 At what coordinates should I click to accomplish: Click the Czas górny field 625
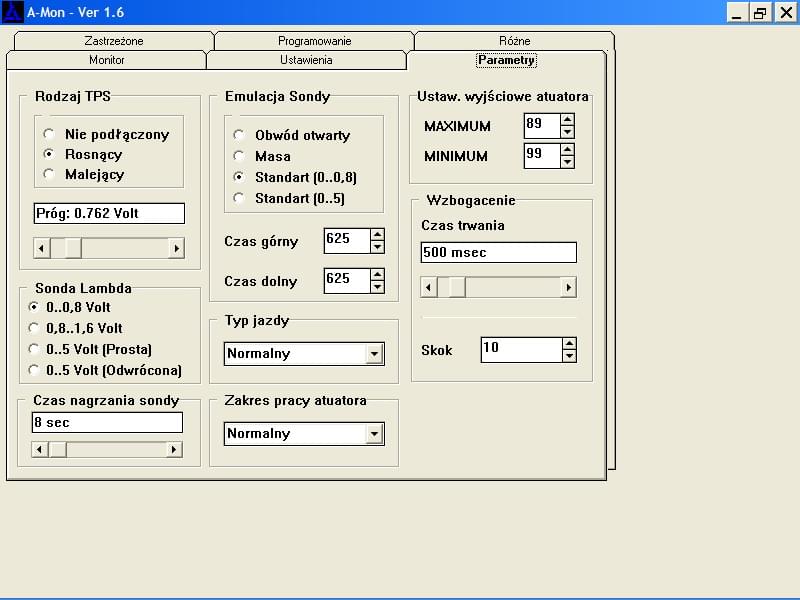347,241
